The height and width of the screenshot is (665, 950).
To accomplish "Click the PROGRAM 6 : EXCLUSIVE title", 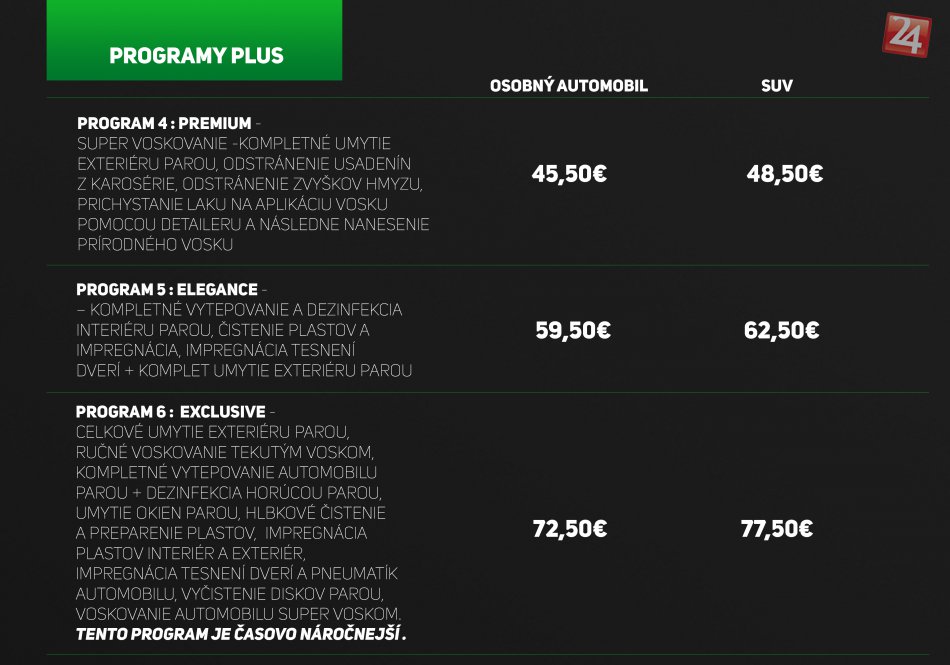I will coord(171,412).
